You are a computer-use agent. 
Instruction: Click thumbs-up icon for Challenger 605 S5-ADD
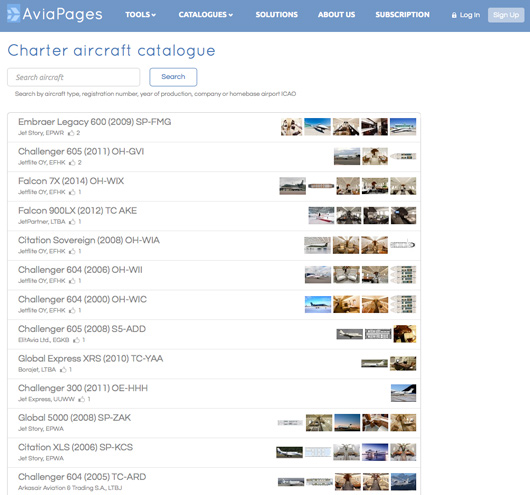[77, 340]
